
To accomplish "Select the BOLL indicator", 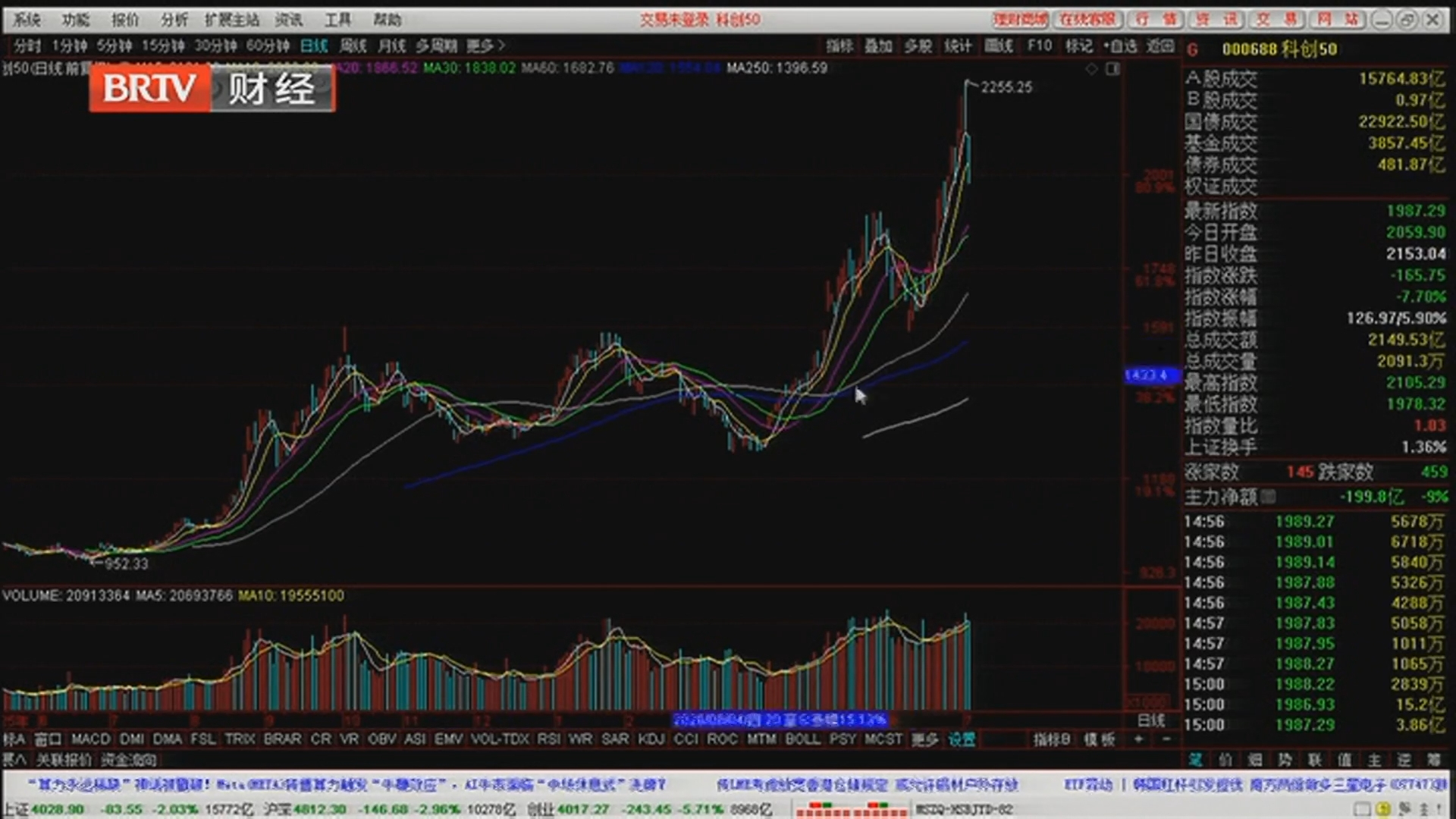I will point(802,739).
